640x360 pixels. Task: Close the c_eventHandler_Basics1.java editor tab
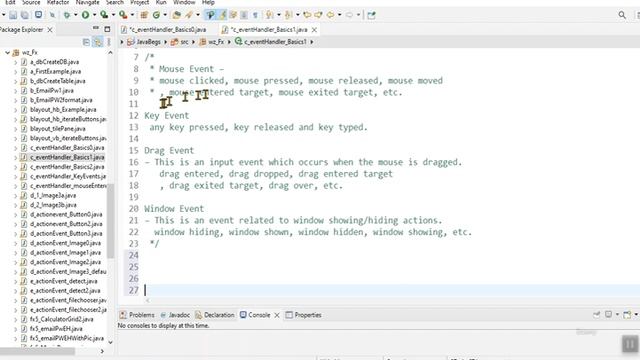point(314,30)
